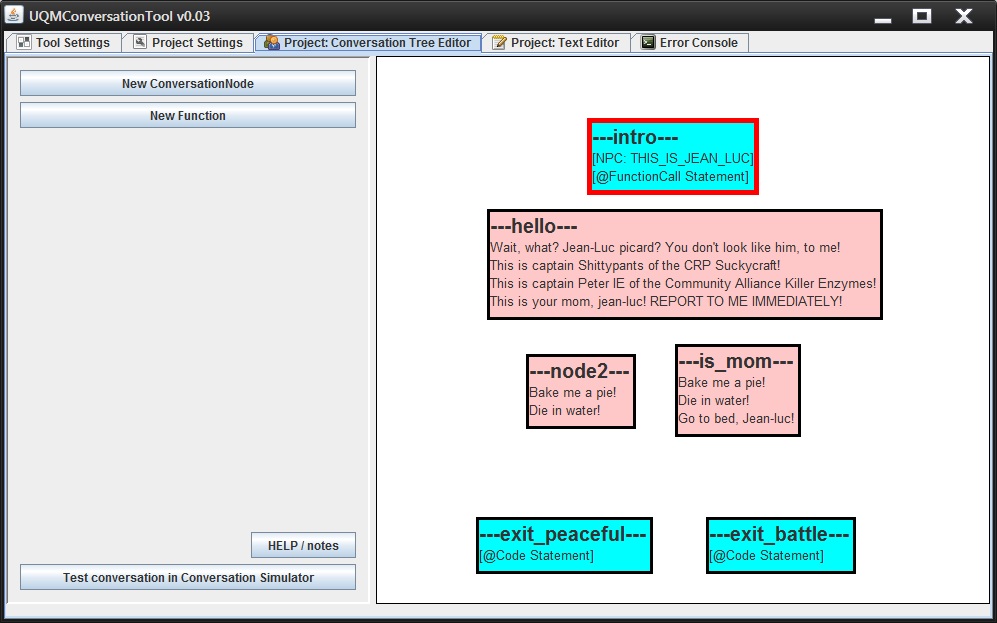Click the New Function button
Viewport: 997px width, 623px height.
pyautogui.click(x=188, y=116)
